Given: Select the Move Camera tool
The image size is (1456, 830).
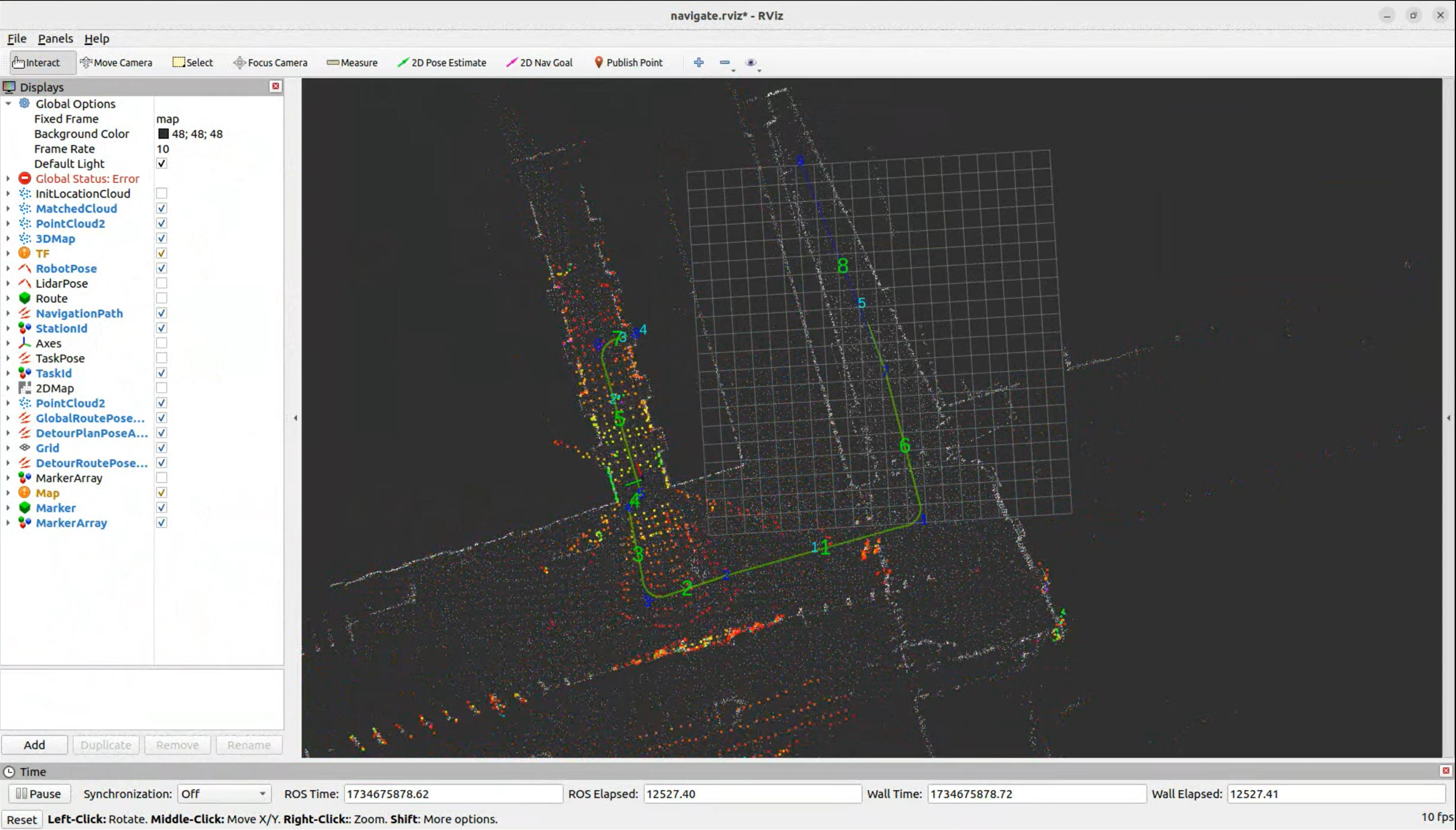Looking at the screenshot, I should 116,62.
